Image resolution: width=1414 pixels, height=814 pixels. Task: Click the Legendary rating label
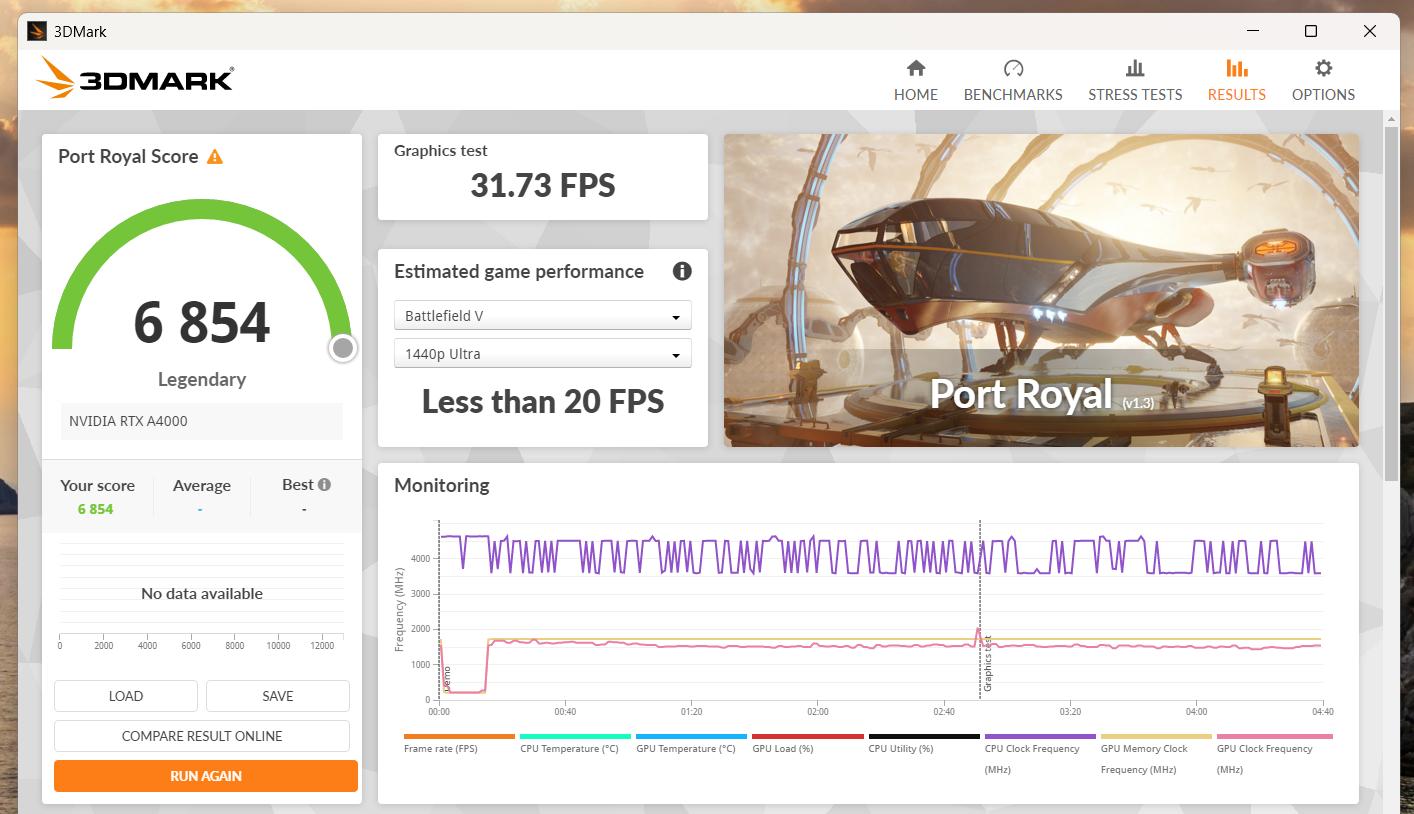[202, 380]
